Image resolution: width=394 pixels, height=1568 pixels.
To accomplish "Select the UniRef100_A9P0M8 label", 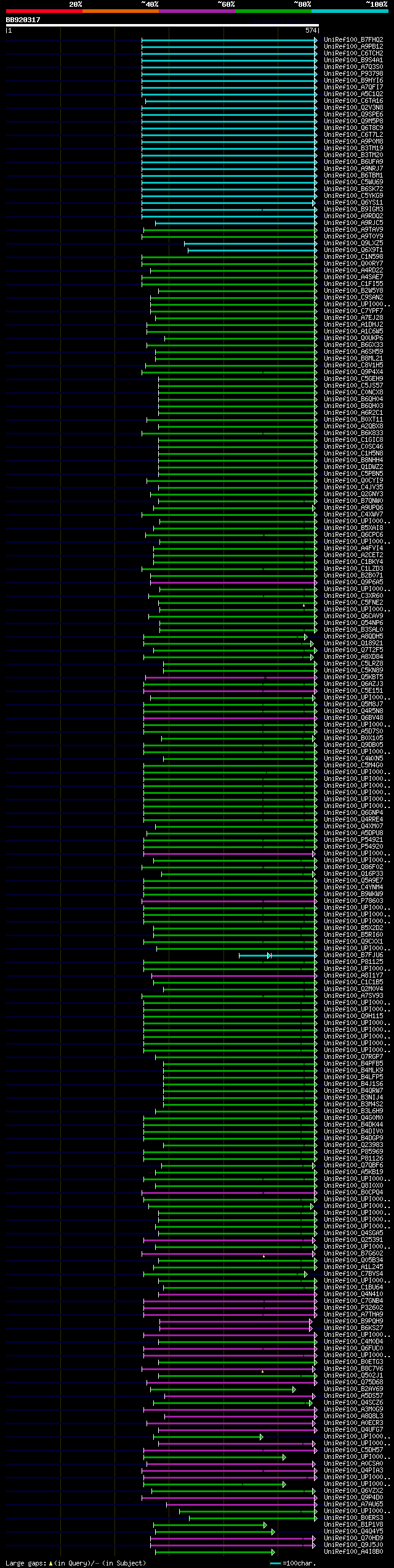I will 353,141.
